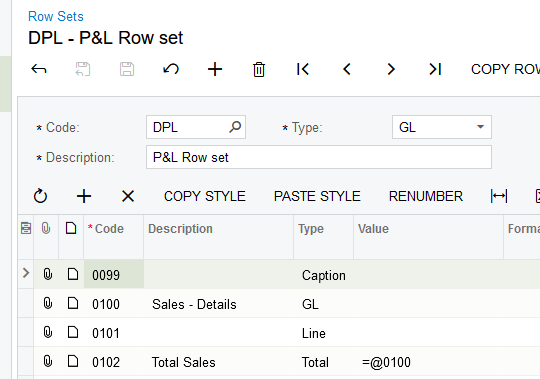Open the Row Sets breadcrumb link
The height and width of the screenshot is (379, 540).
56,17
